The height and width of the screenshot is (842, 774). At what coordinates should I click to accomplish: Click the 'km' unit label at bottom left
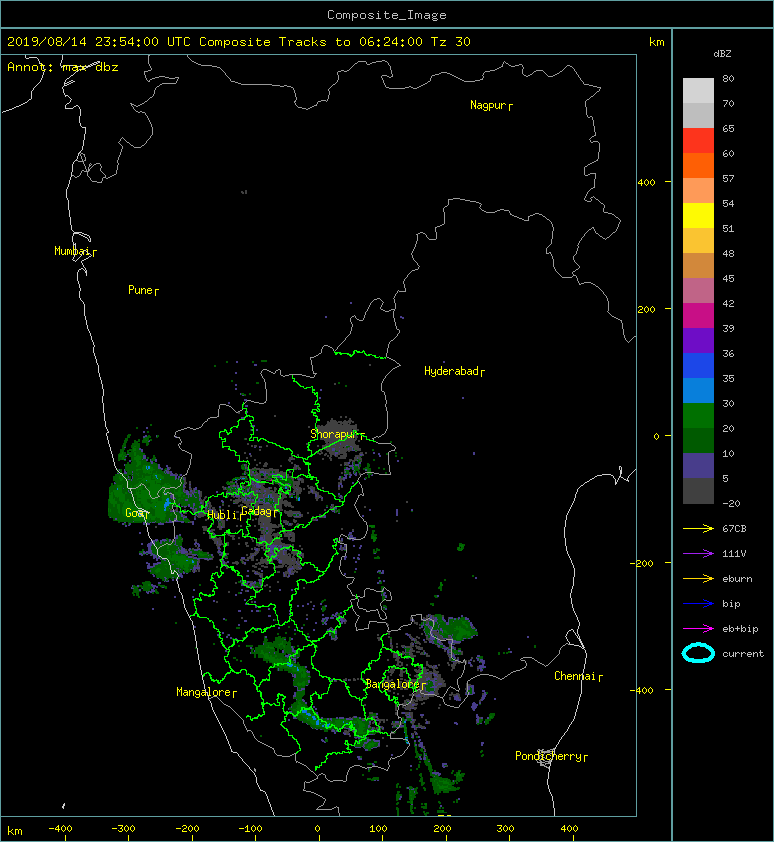[15, 831]
